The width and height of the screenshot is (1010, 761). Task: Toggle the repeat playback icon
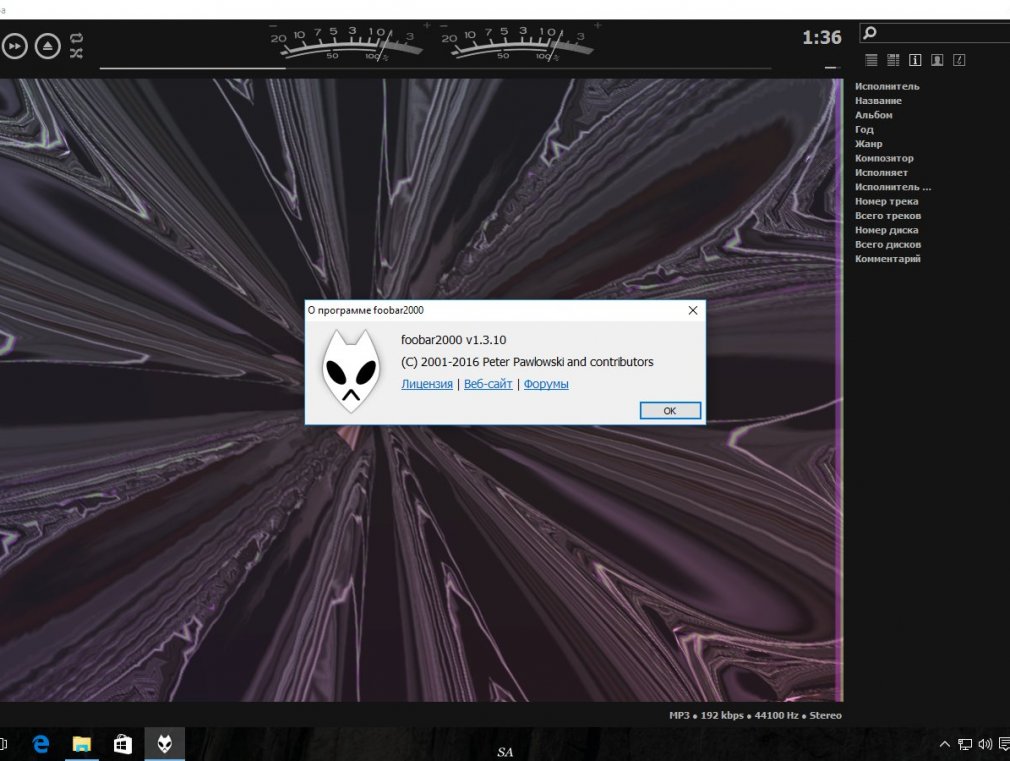tap(76, 38)
